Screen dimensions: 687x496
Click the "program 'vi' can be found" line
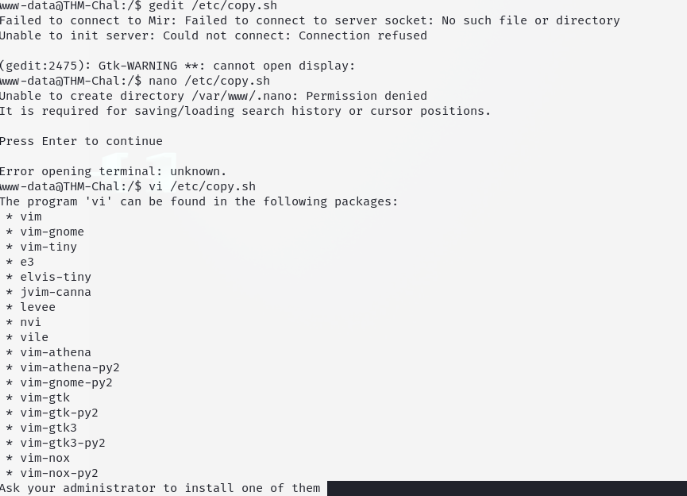pyautogui.click(x=198, y=201)
